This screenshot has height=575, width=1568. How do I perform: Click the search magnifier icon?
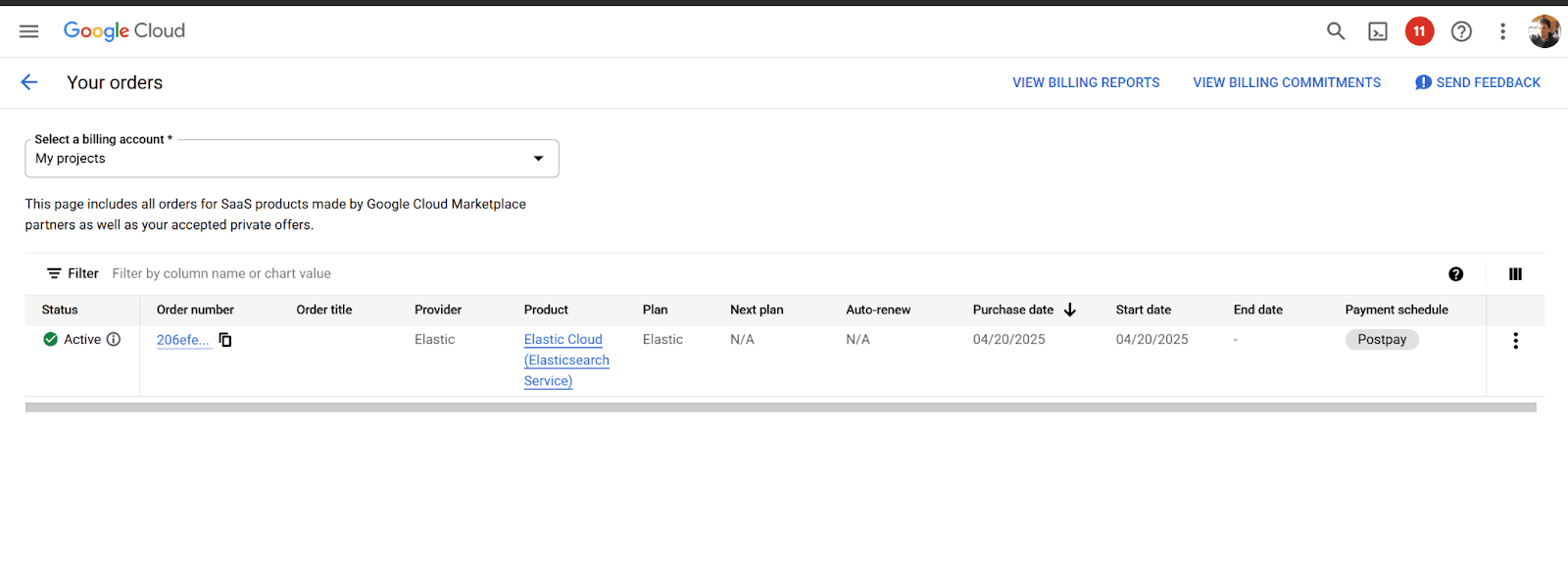click(x=1335, y=31)
